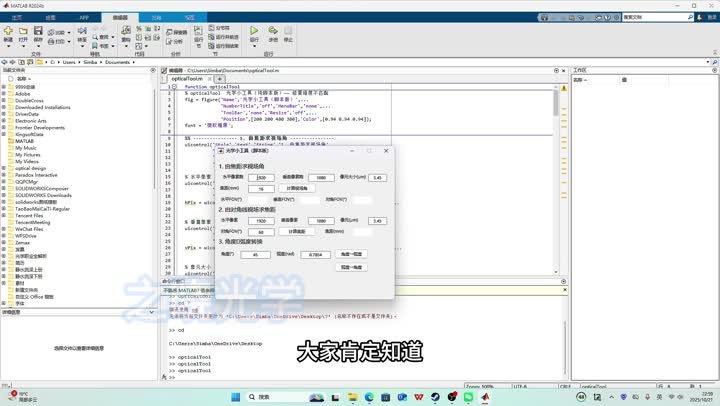The image size is (720, 406).
Task: Click the MATLAB icon on the taskbar
Action: [x=485, y=397]
